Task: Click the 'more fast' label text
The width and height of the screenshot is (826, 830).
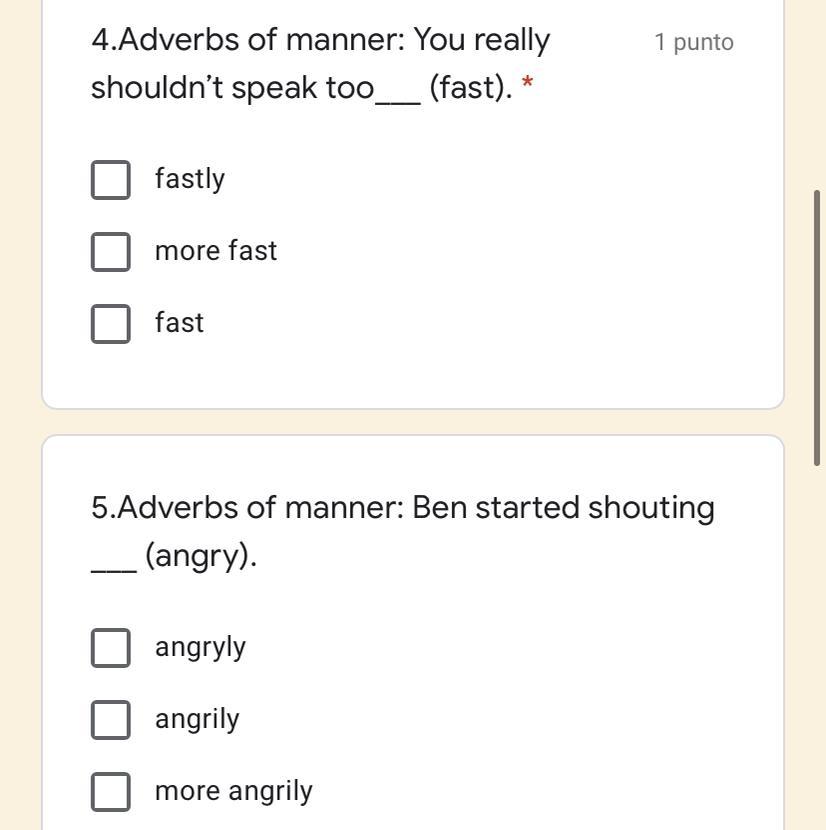Action: tap(216, 251)
